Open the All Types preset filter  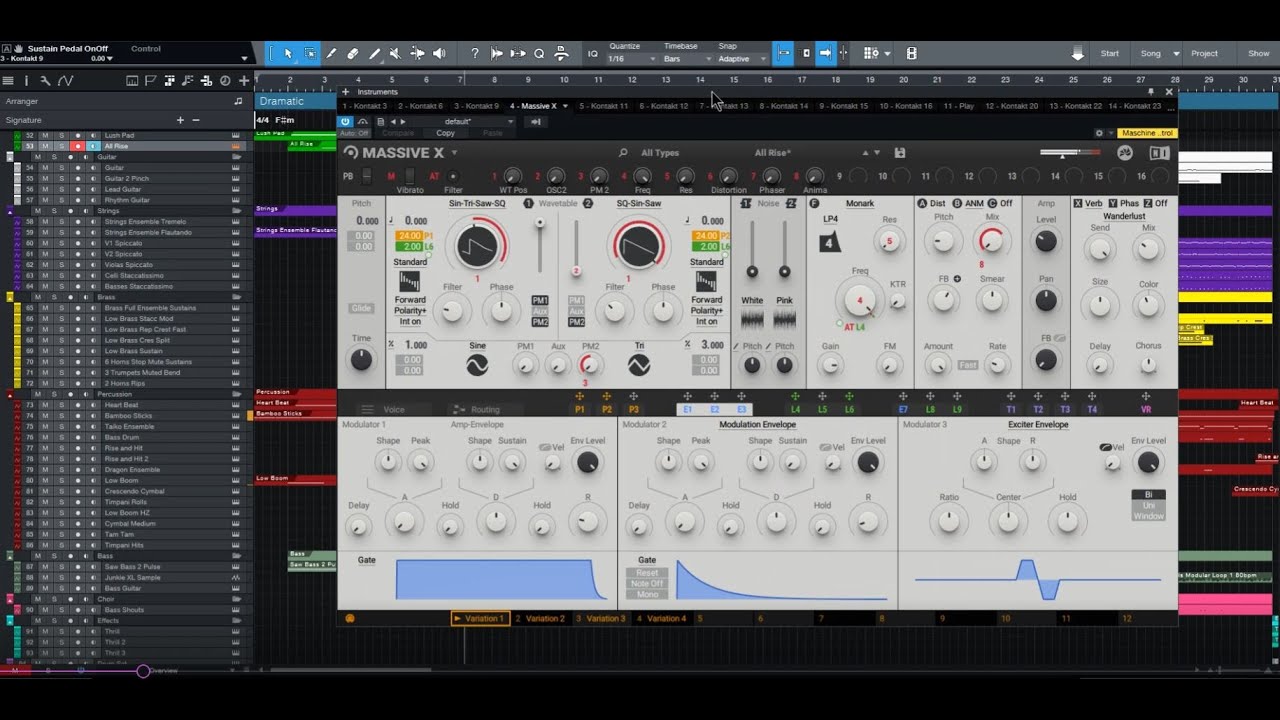660,153
